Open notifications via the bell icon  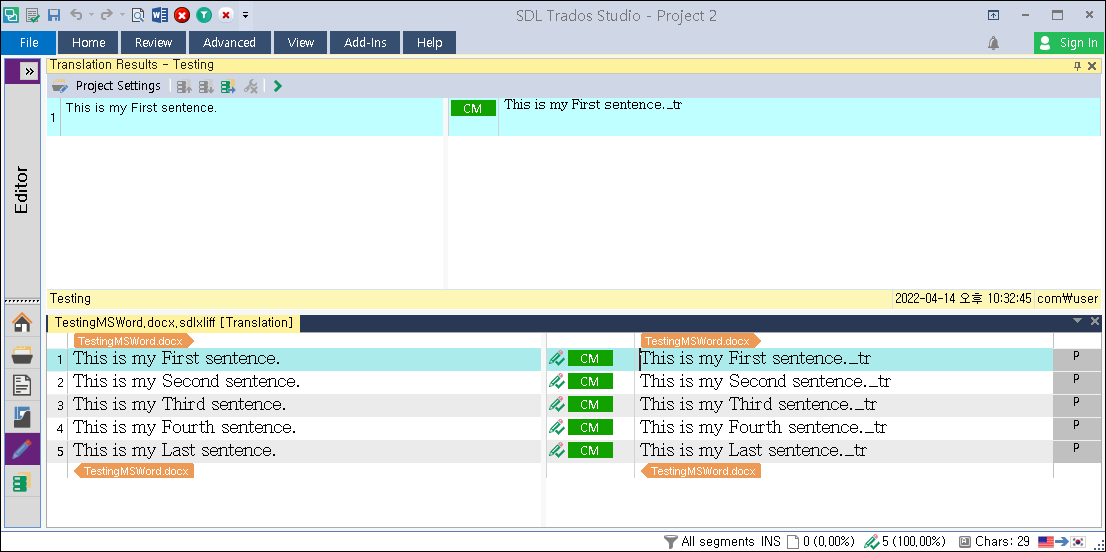pos(993,43)
